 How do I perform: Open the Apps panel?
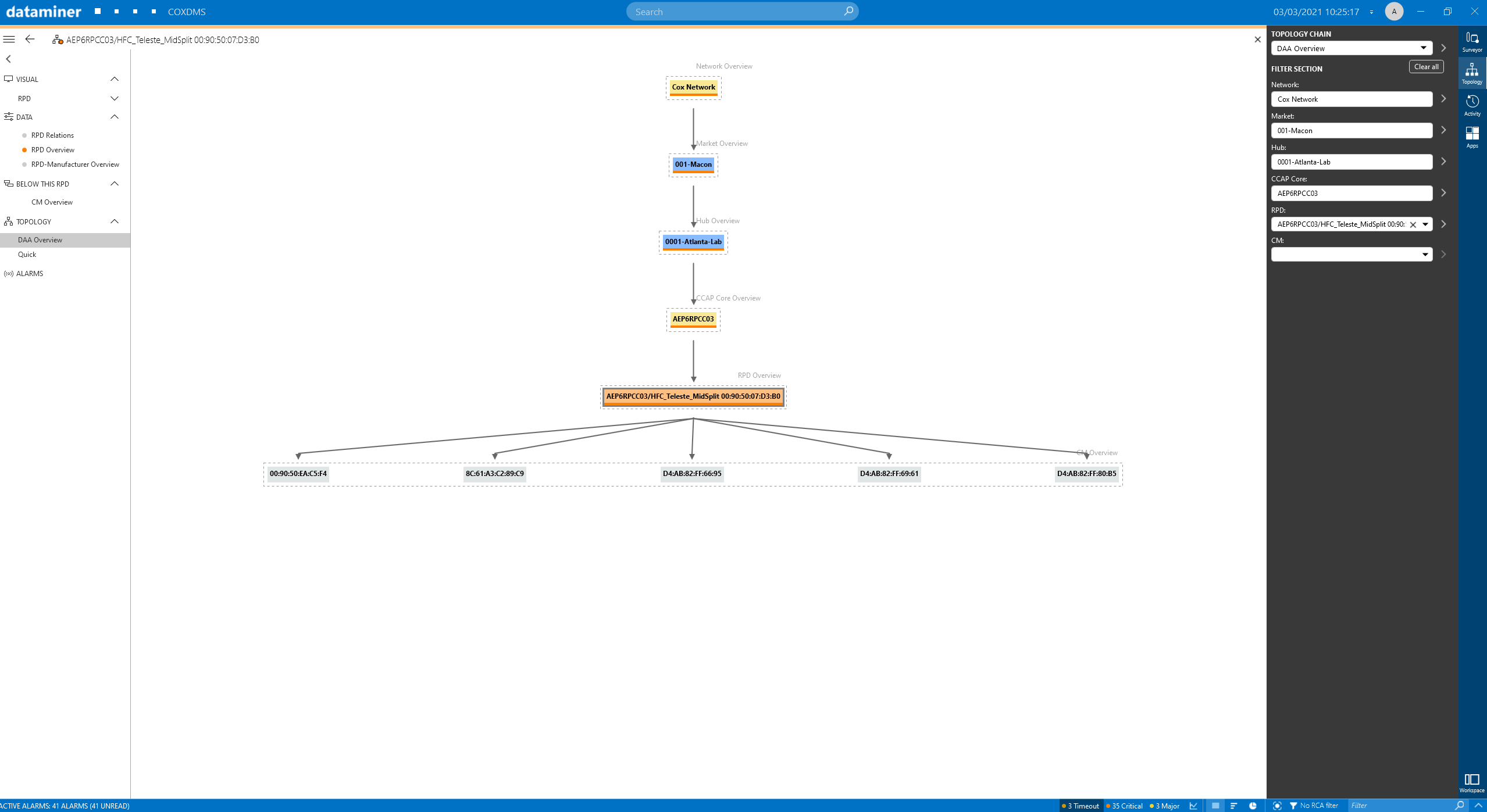pyautogui.click(x=1472, y=138)
